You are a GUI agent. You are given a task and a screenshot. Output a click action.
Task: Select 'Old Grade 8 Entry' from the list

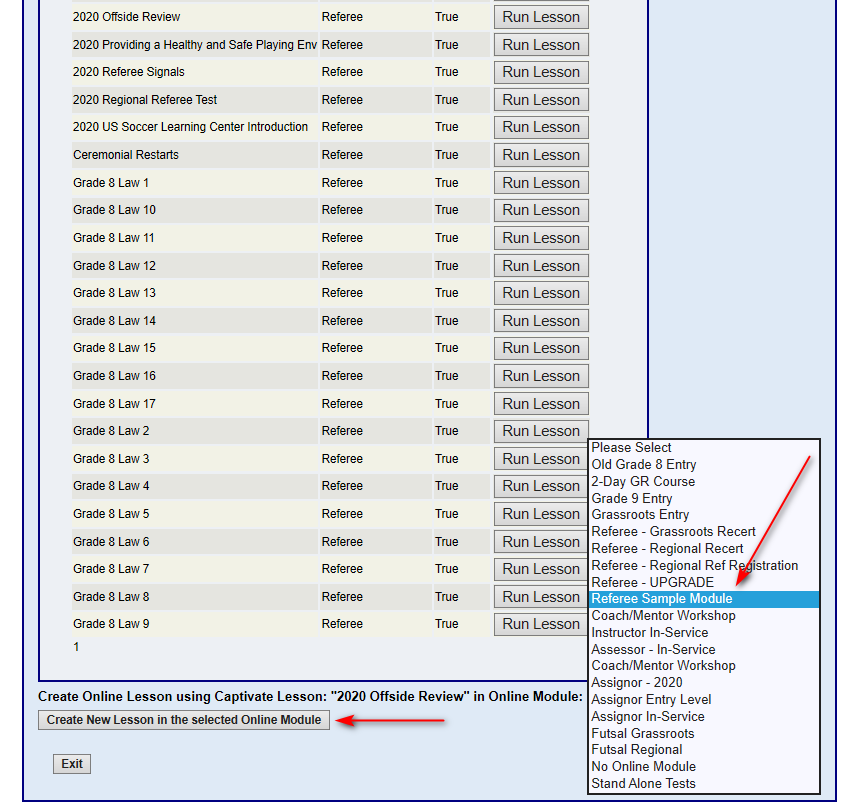704,465
